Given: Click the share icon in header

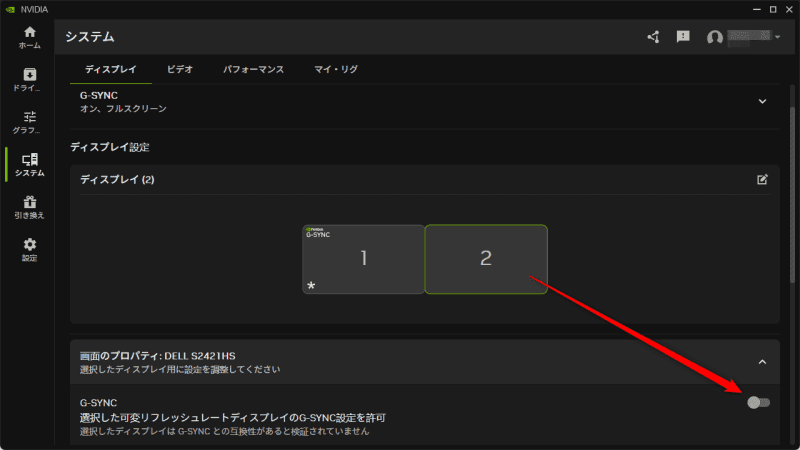Looking at the screenshot, I should tap(653, 37).
